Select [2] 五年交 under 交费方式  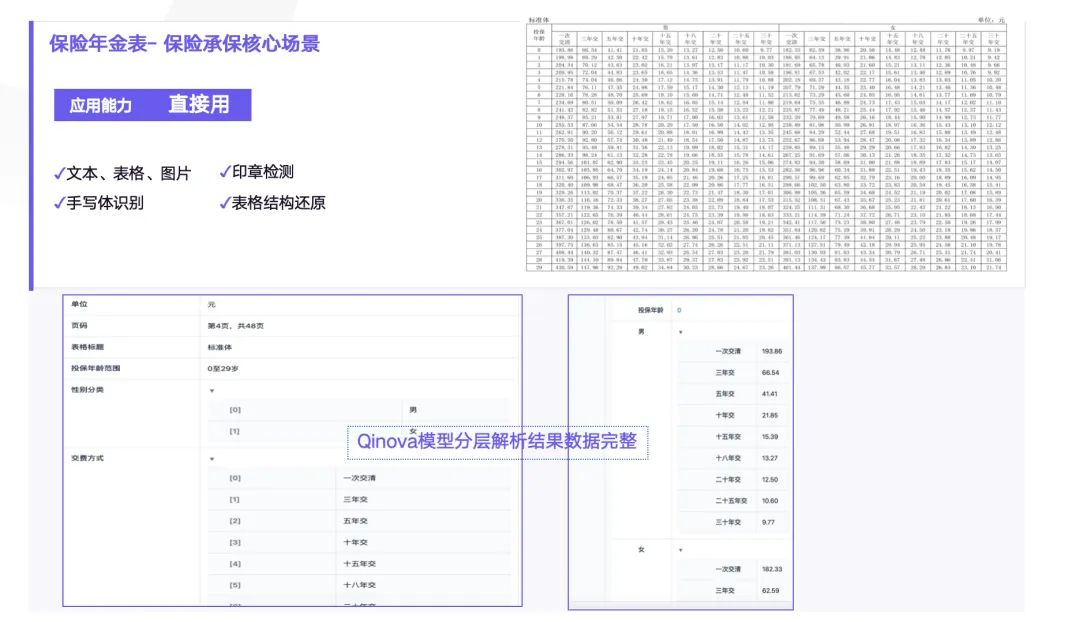[360, 521]
